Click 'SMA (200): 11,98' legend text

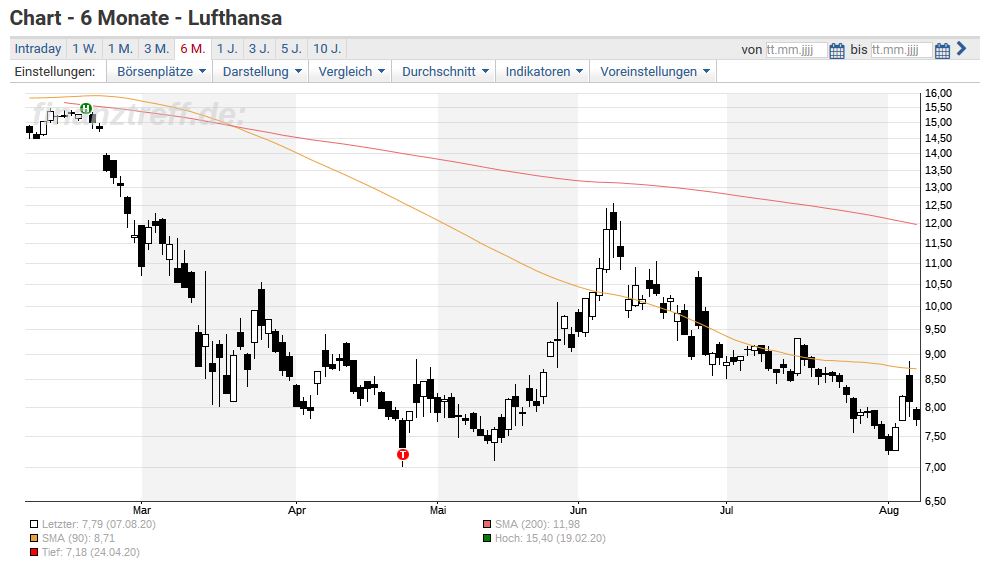tap(537, 524)
